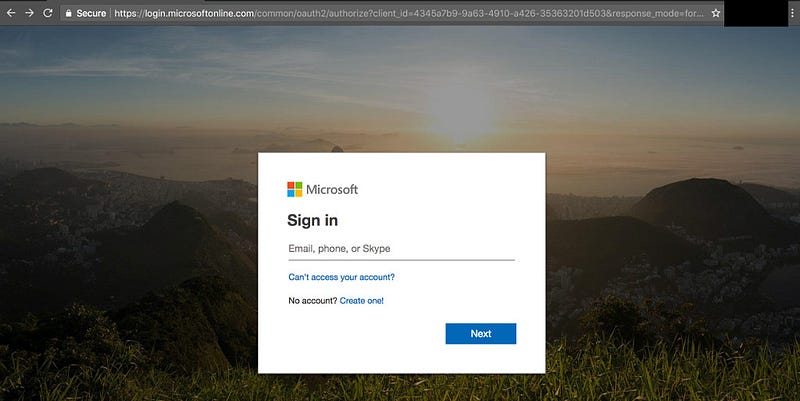Go back with the browser back arrow

(x=11, y=13)
